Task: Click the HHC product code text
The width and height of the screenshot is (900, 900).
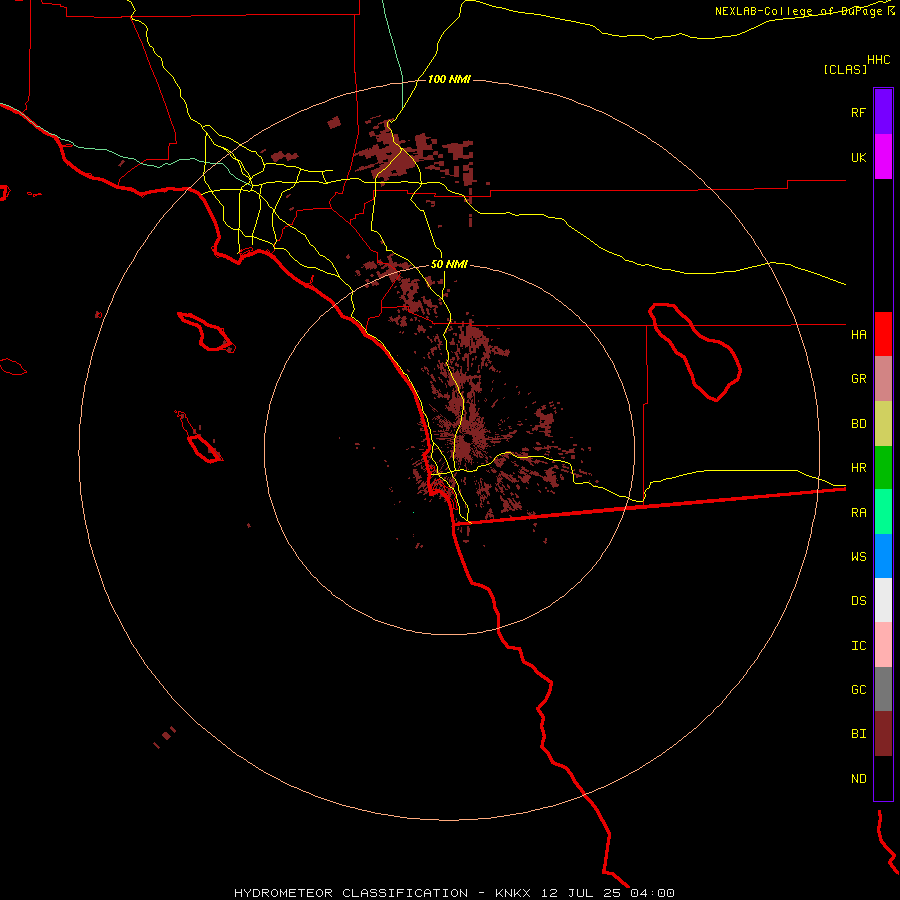Action: [x=879, y=60]
